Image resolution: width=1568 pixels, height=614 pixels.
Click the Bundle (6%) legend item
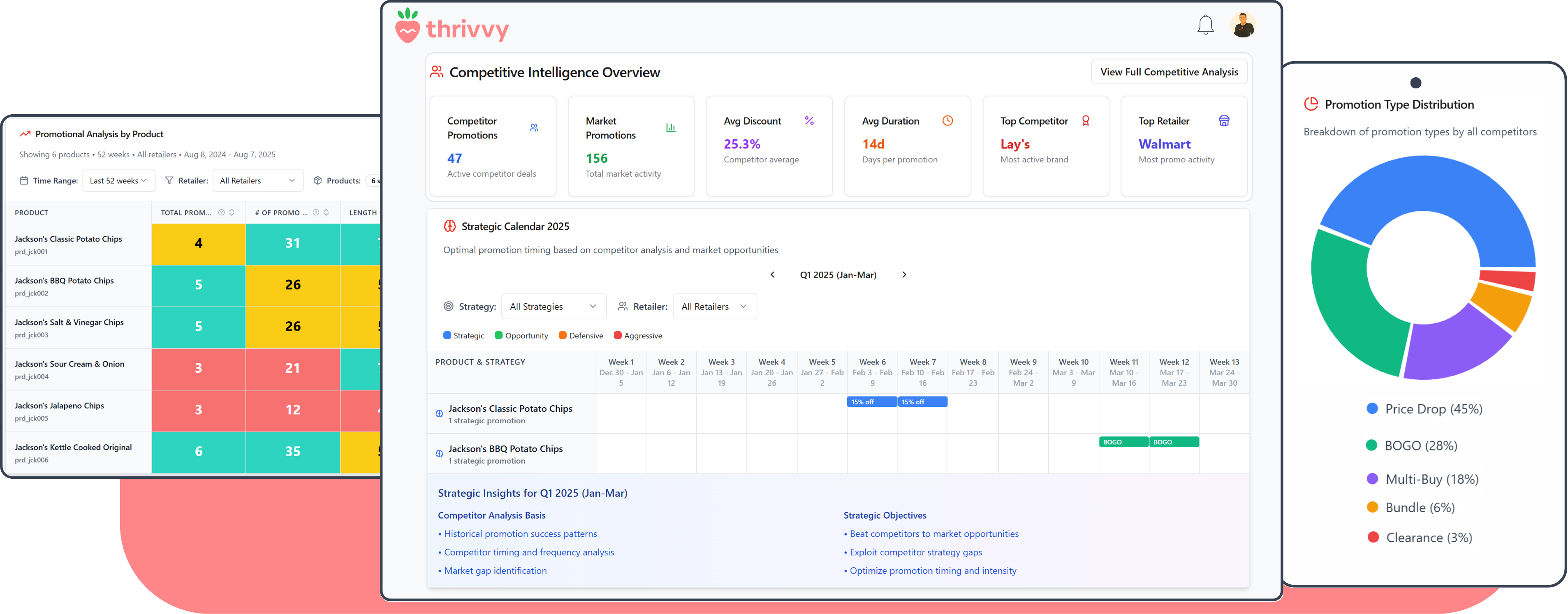click(x=1411, y=508)
